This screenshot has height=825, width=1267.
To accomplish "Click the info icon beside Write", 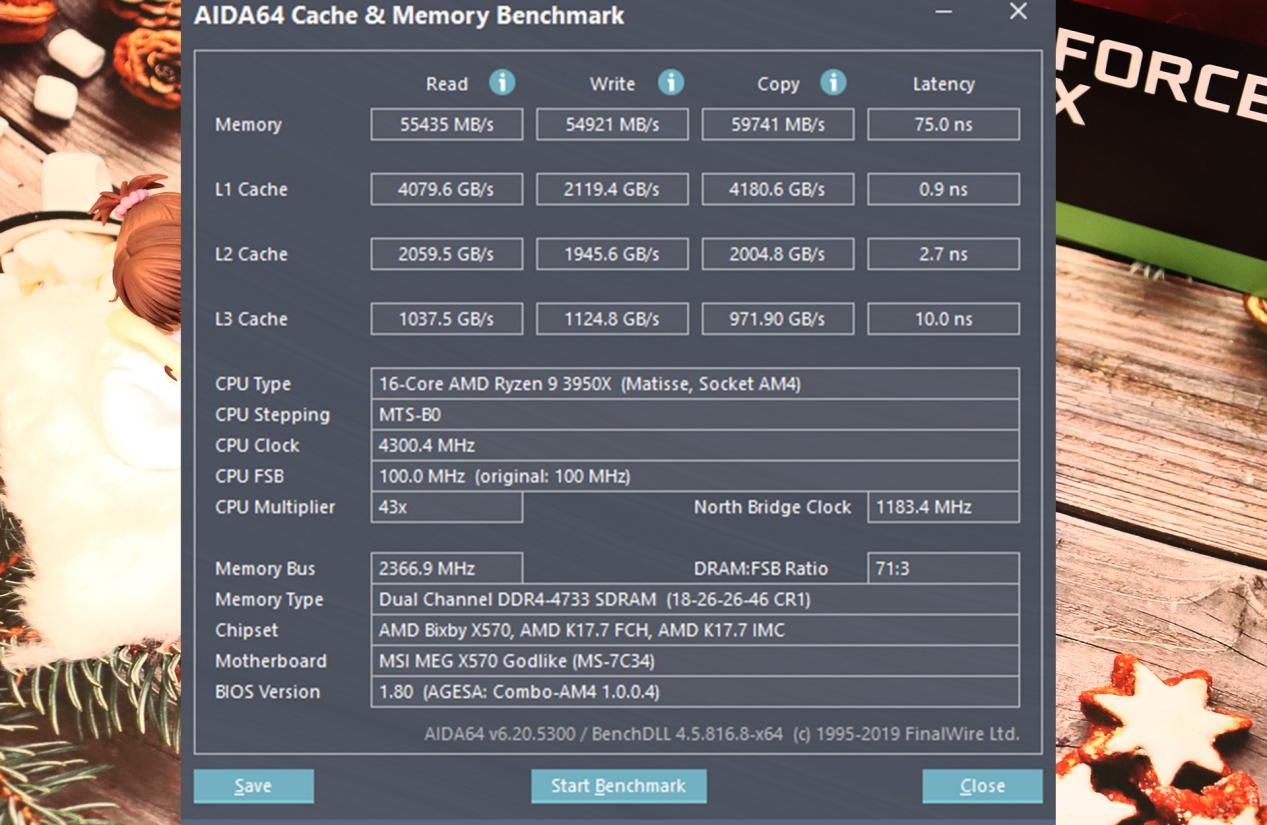I will coord(670,83).
